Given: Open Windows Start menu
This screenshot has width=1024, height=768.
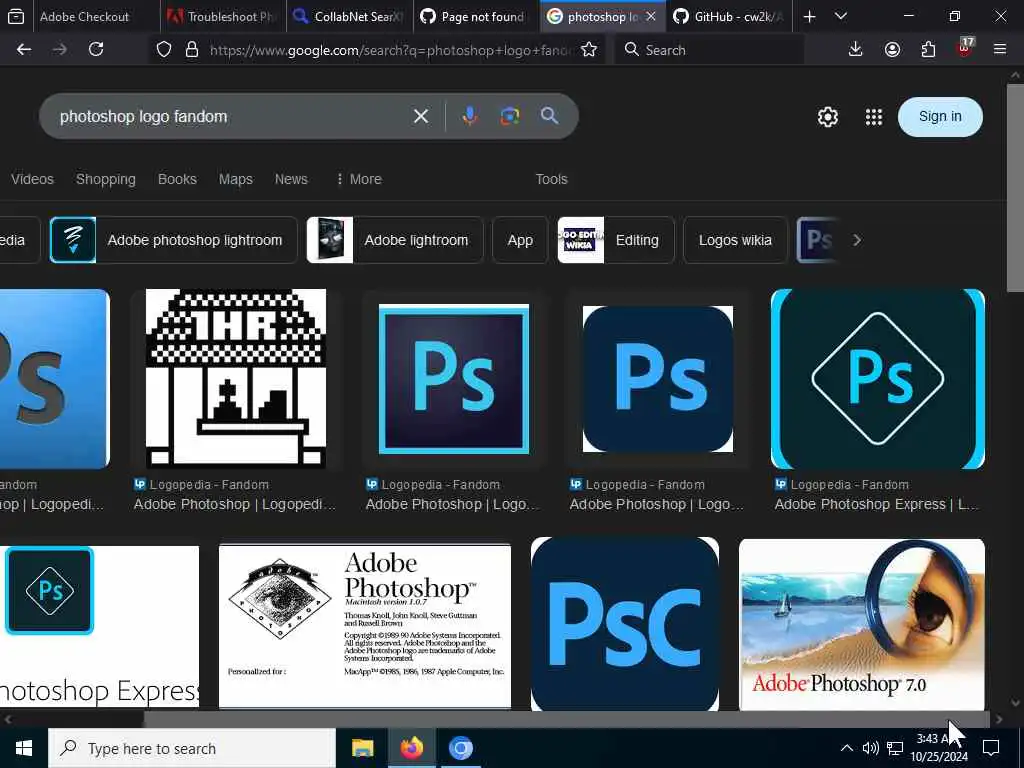Looking at the screenshot, I should (24, 748).
